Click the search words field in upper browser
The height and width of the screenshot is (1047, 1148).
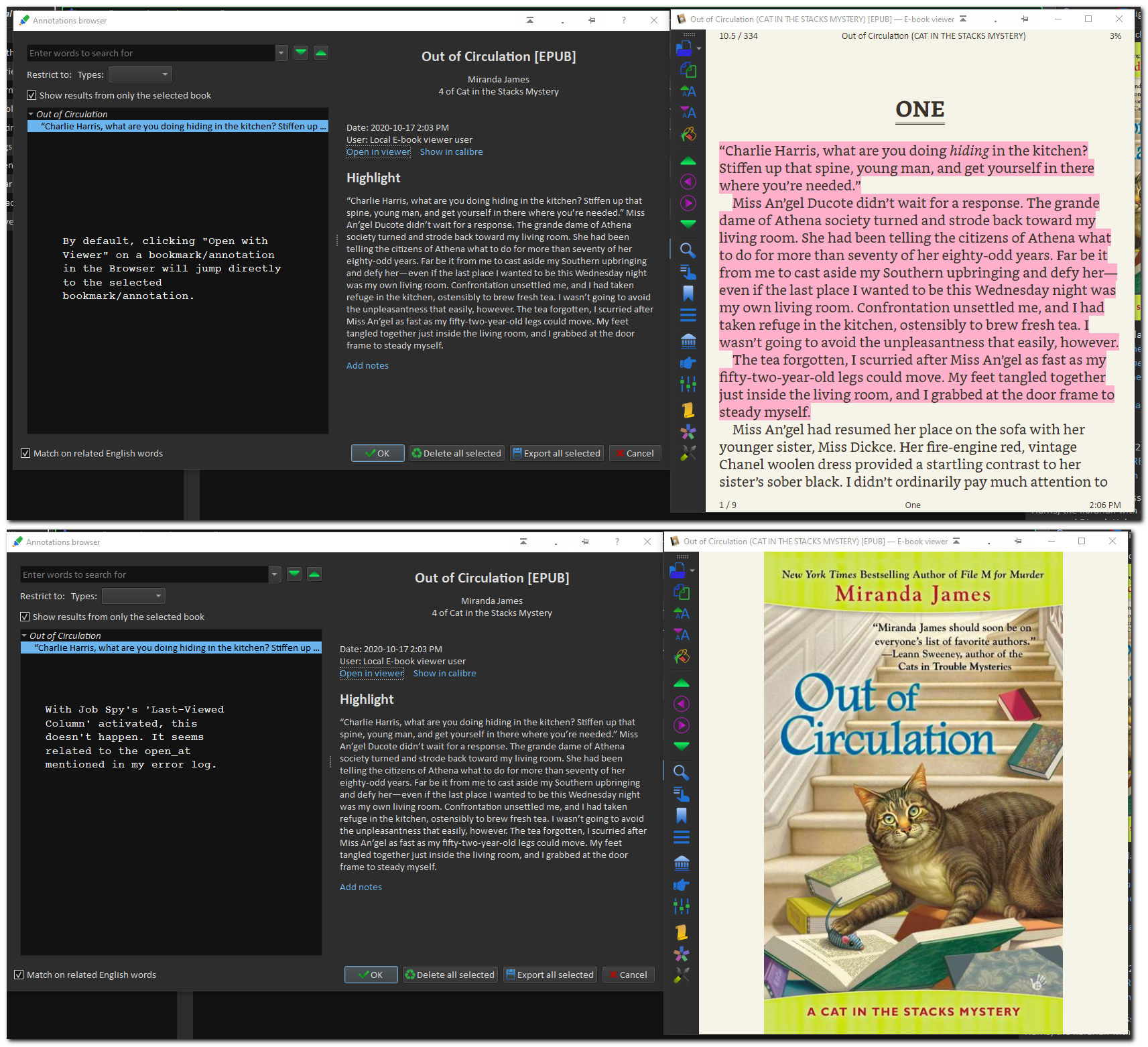(x=151, y=53)
